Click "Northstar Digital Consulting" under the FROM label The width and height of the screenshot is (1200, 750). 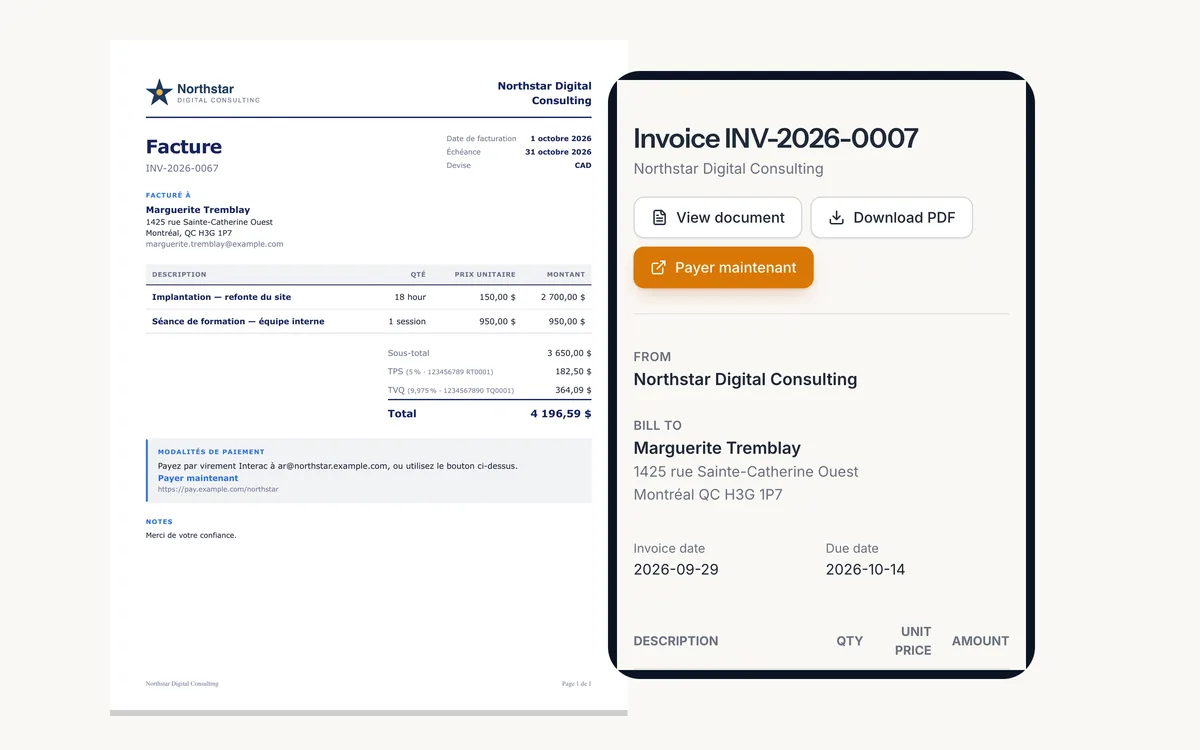[x=745, y=379]
